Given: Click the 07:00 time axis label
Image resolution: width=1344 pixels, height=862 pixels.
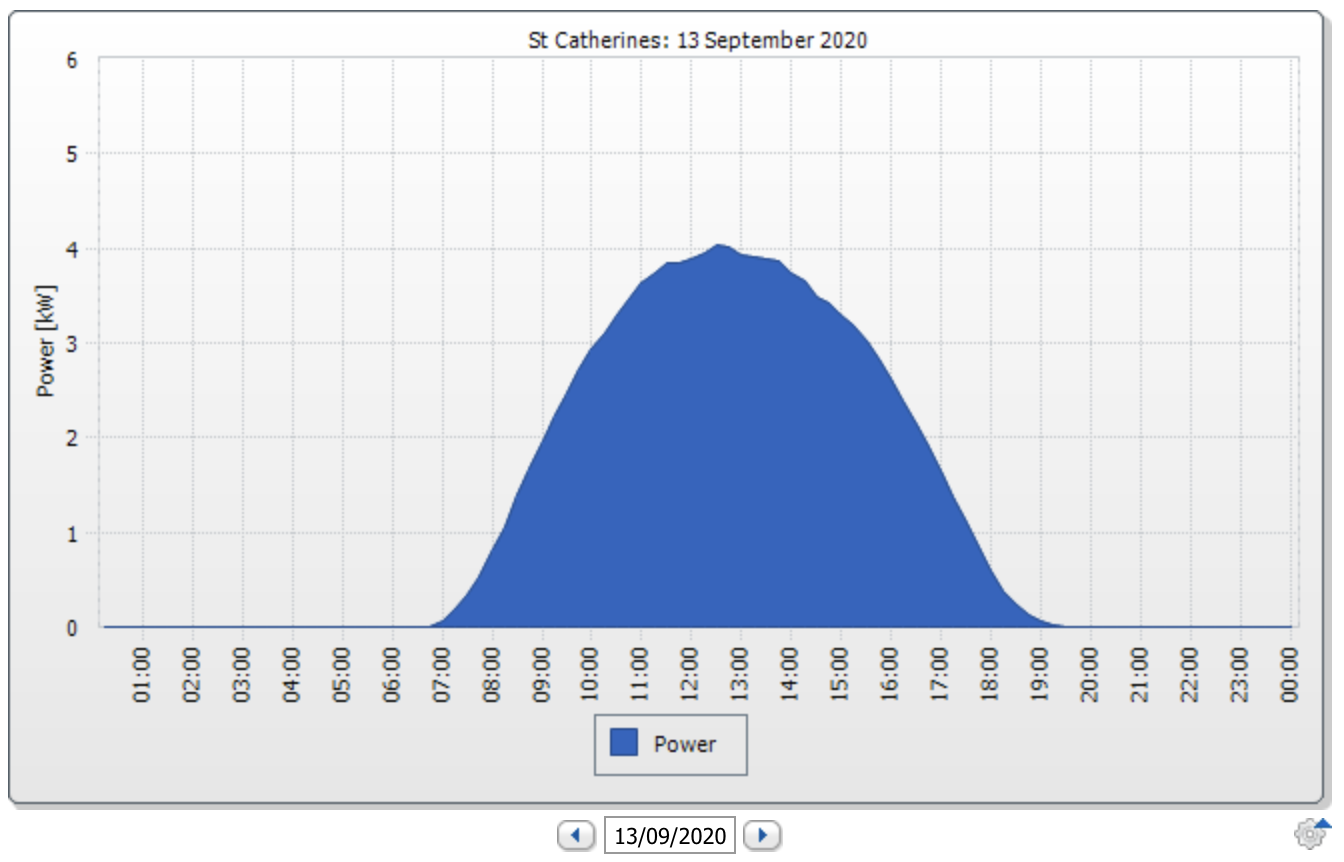Looking at the screenshot, I should (x=441, y=674).
